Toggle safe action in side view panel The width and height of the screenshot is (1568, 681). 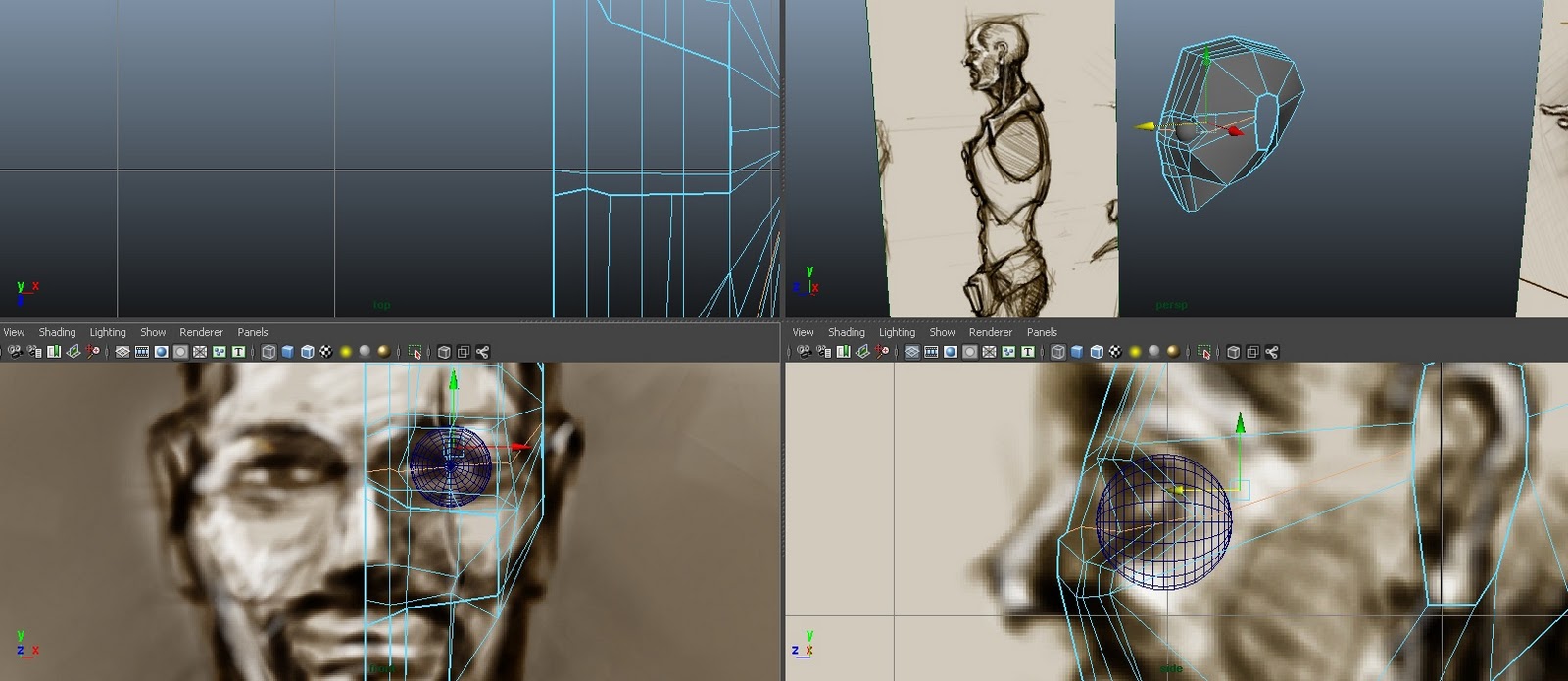(x=1008, y=352)
